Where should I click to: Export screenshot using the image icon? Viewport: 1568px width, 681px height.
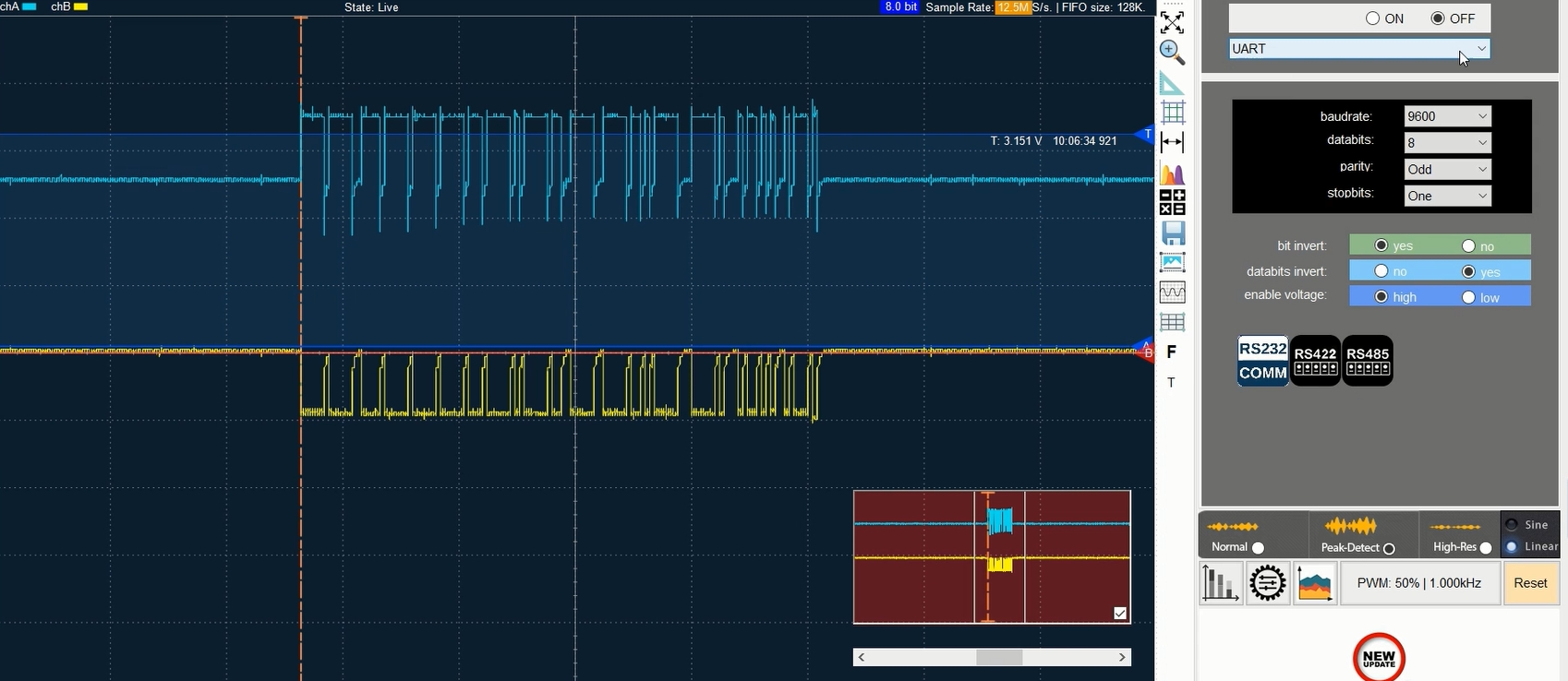point(1173,263)
